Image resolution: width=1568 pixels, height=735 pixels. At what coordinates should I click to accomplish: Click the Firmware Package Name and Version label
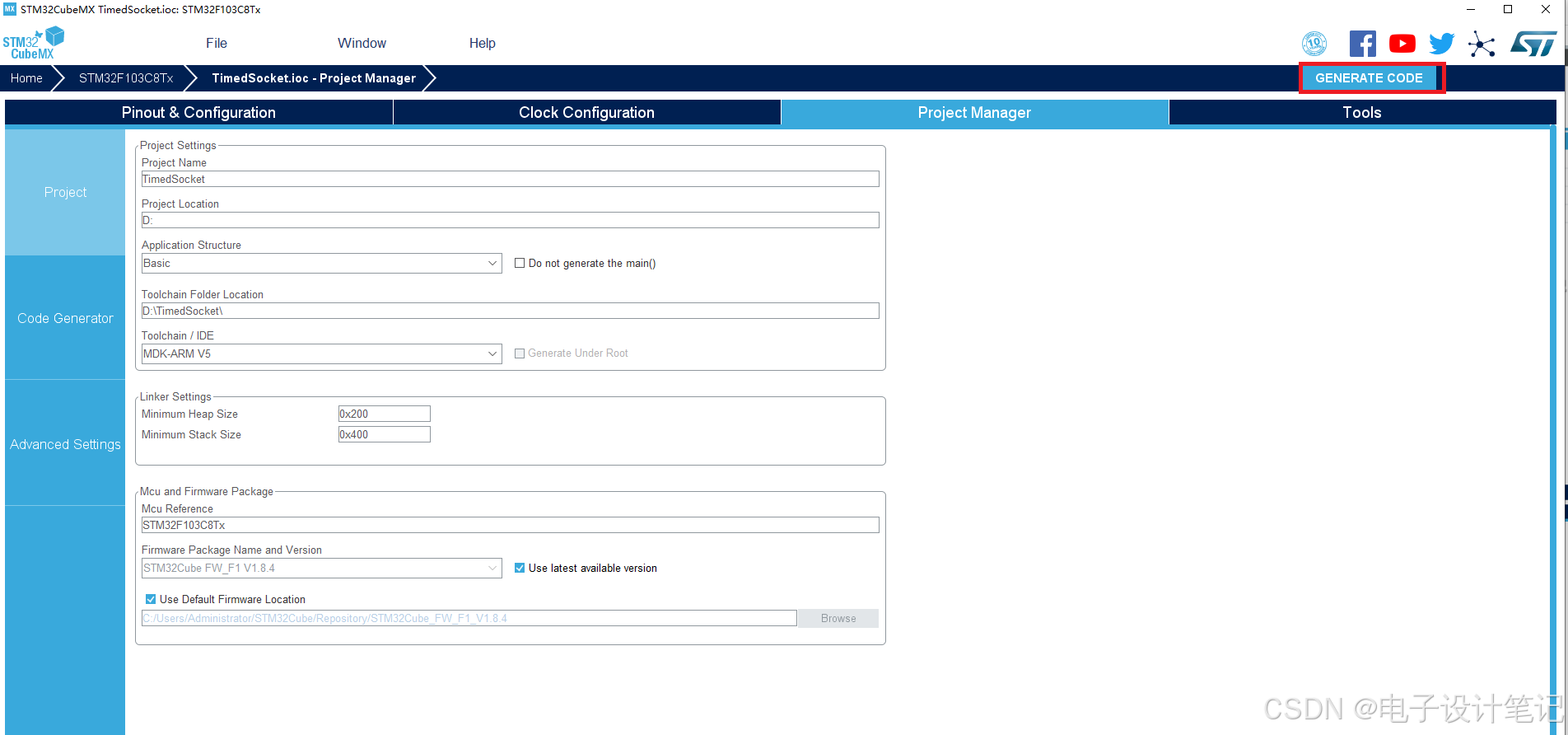231,550
